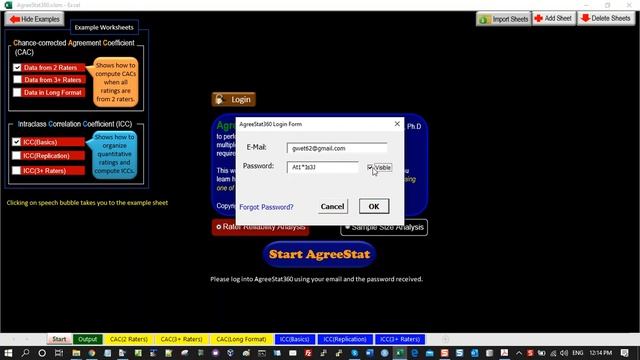Open FileZilla from the taskbar
This screenshot has height=360, width=640.
pyautogui.click(x=308, y=353)
